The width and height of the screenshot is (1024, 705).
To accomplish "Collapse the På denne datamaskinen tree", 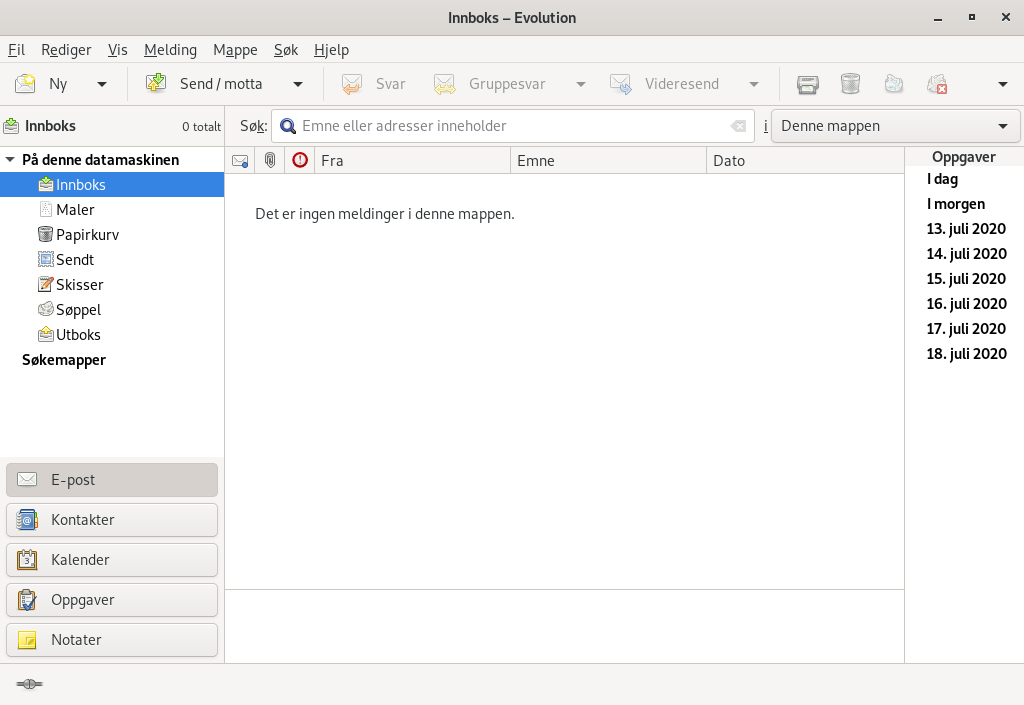I will click(10, 160).
